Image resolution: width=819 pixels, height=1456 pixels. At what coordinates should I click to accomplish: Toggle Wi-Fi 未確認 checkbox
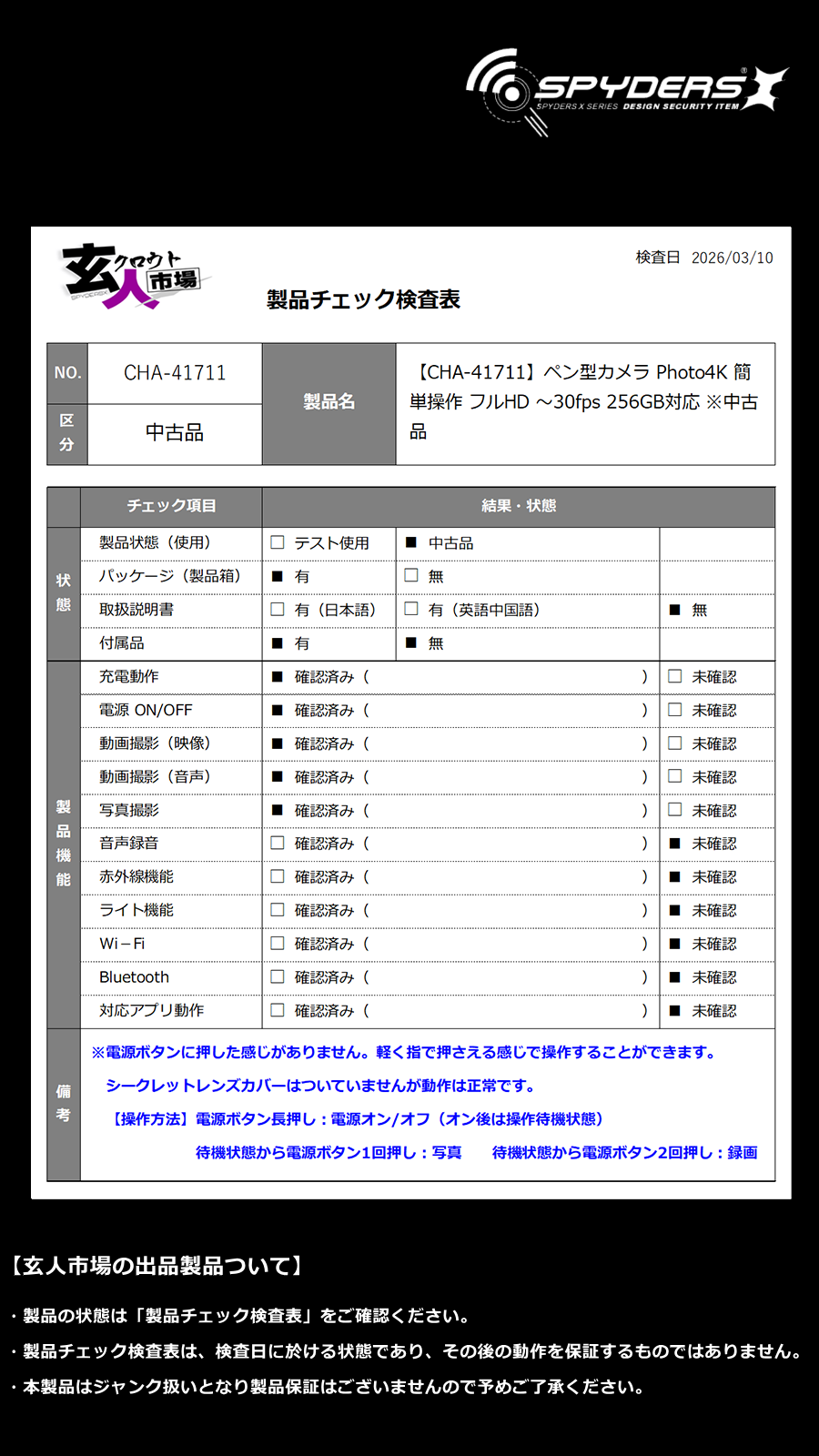pyautogui.click(x=675, y=944)
